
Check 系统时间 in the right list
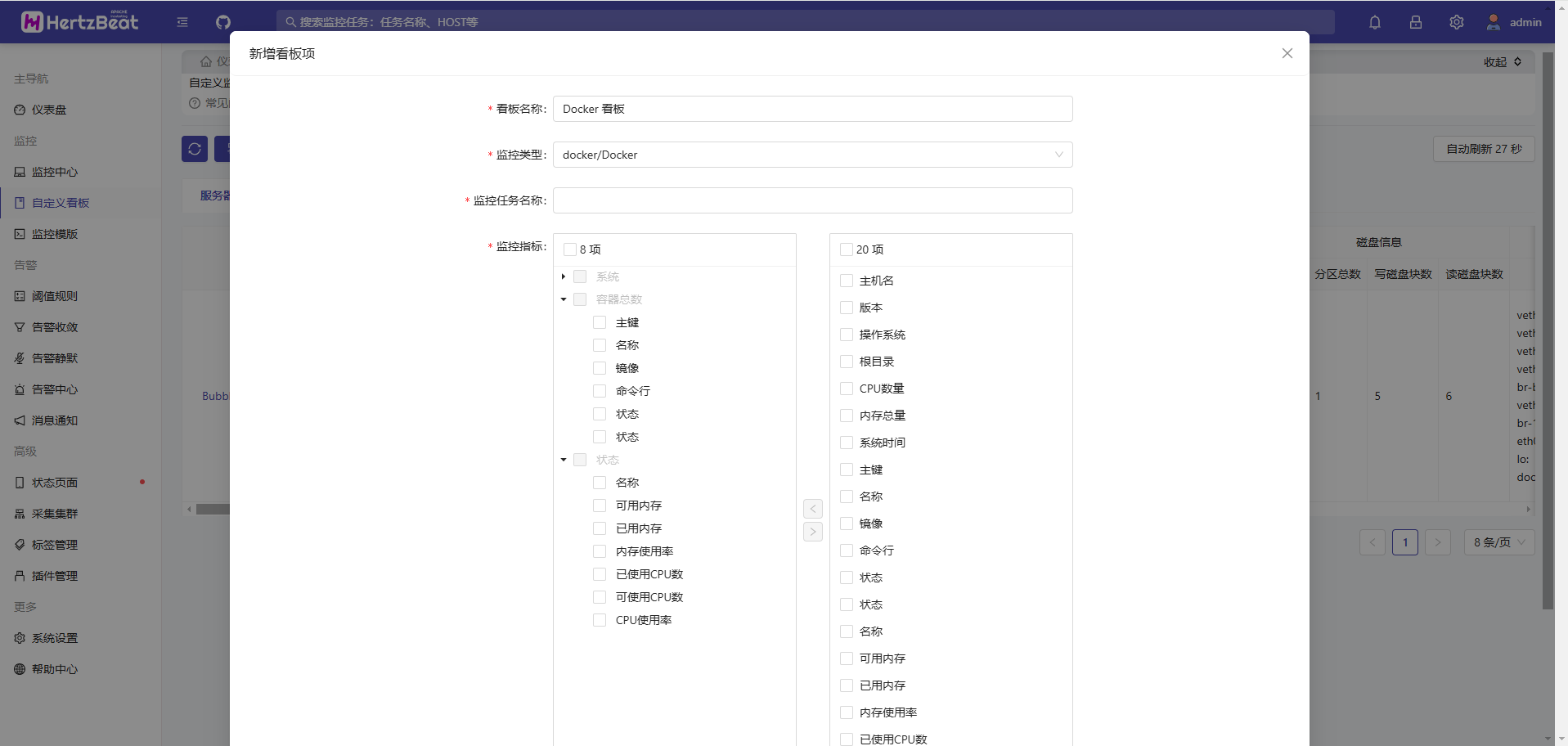[x=847, y=443]
